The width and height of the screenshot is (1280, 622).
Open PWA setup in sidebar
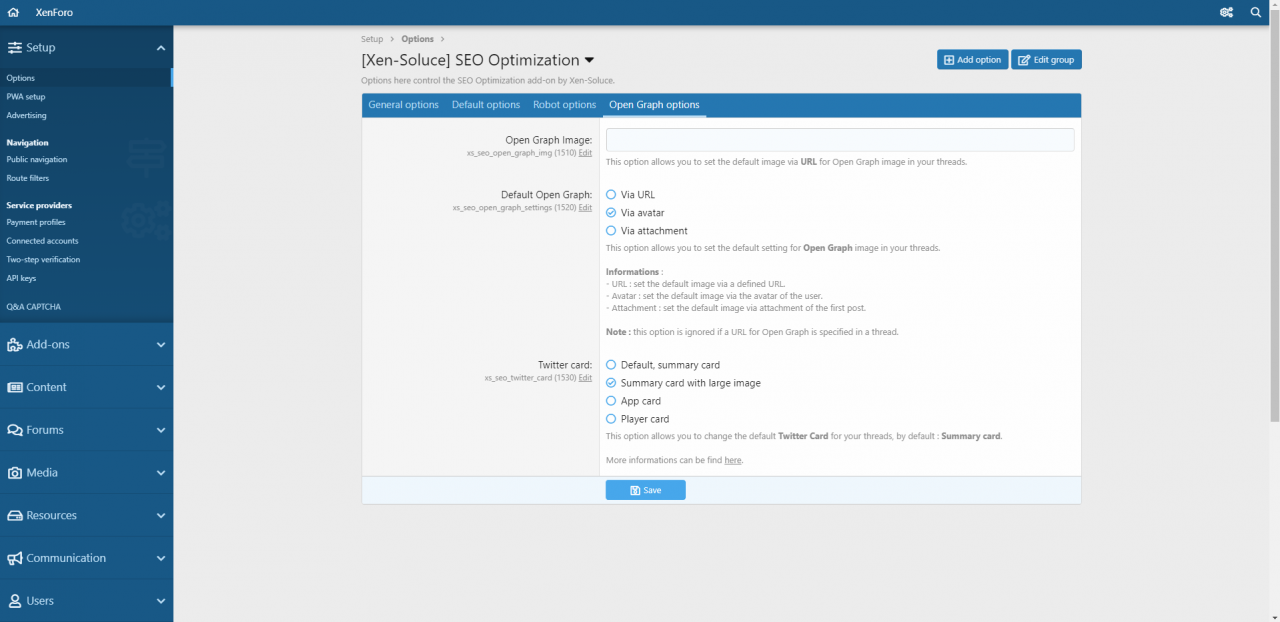tap(86, 97)
